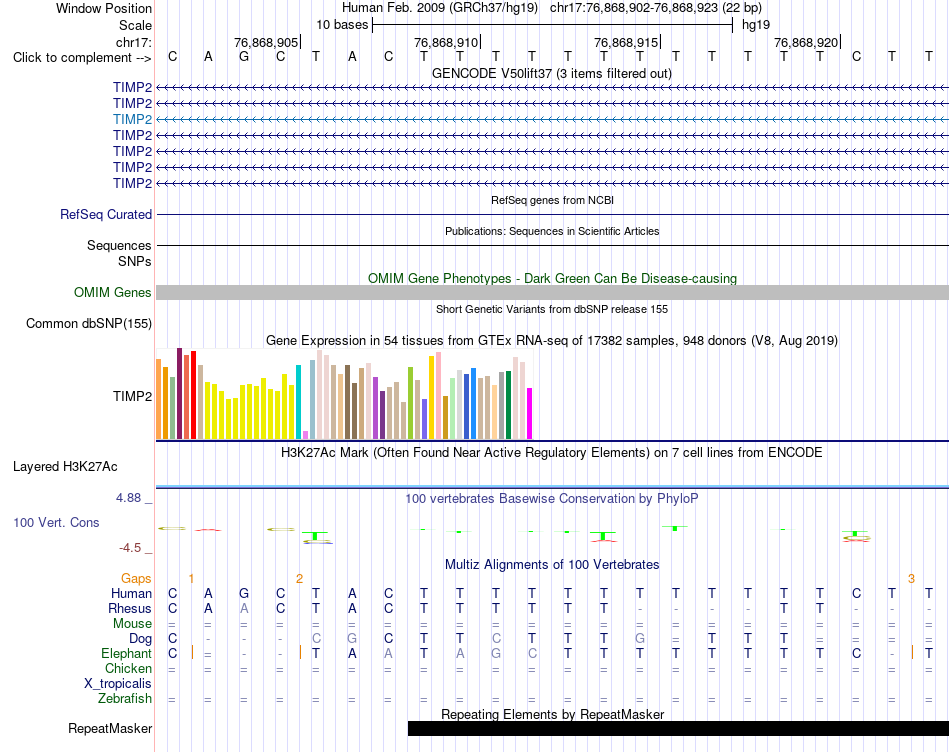Image resolution: width=950 pixels, height=752 pixels.
Task: Click the Multiz Alignments of 100 Vertebrates title
Action: [552, 565]
